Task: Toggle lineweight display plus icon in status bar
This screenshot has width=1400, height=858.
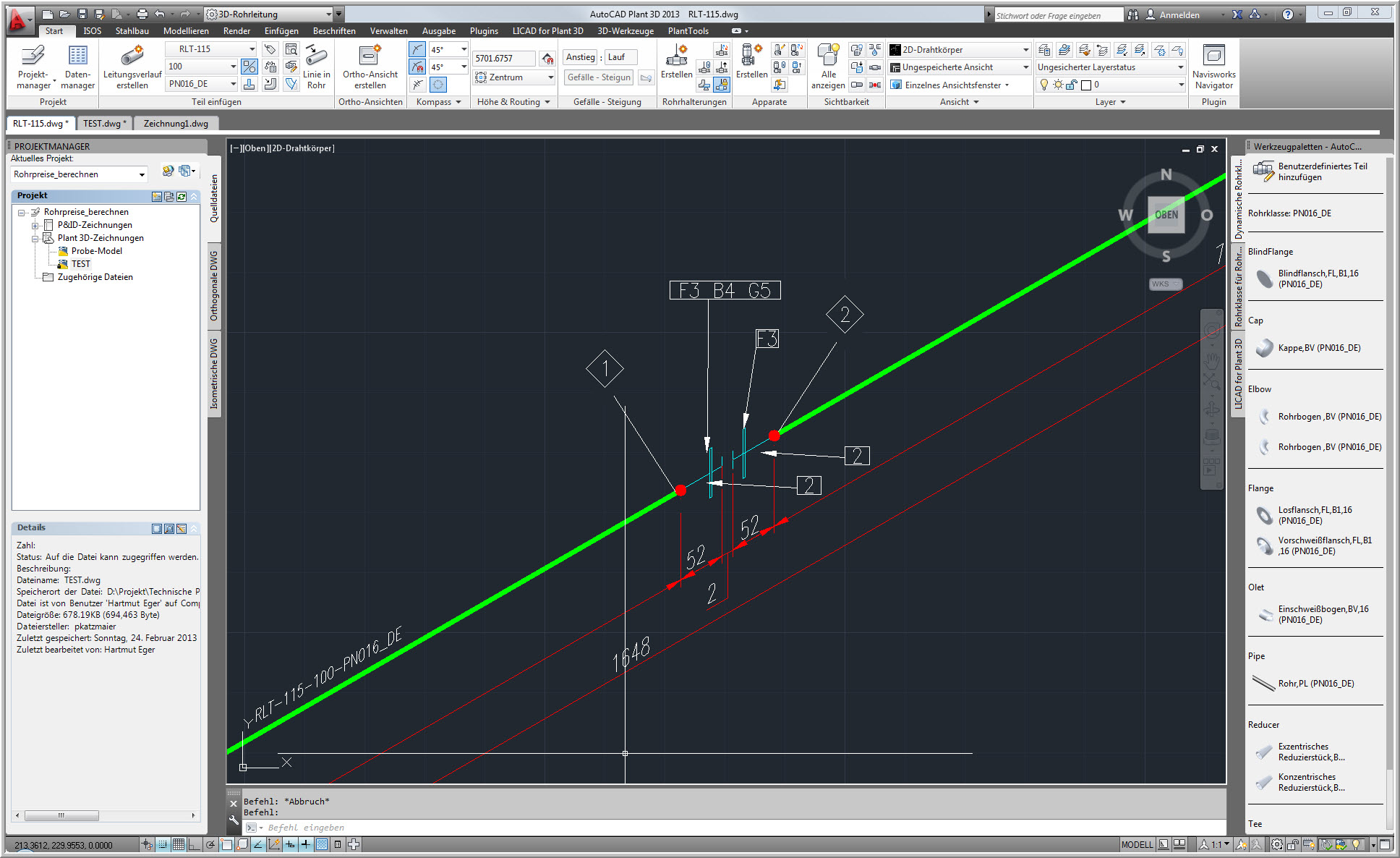Action: point(306,844)
